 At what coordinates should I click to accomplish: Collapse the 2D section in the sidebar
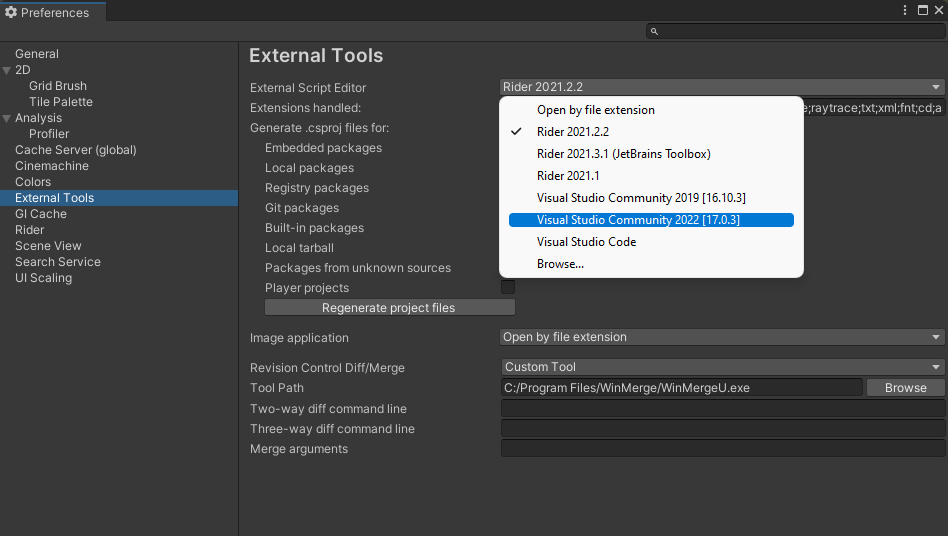tap(7, 70)
